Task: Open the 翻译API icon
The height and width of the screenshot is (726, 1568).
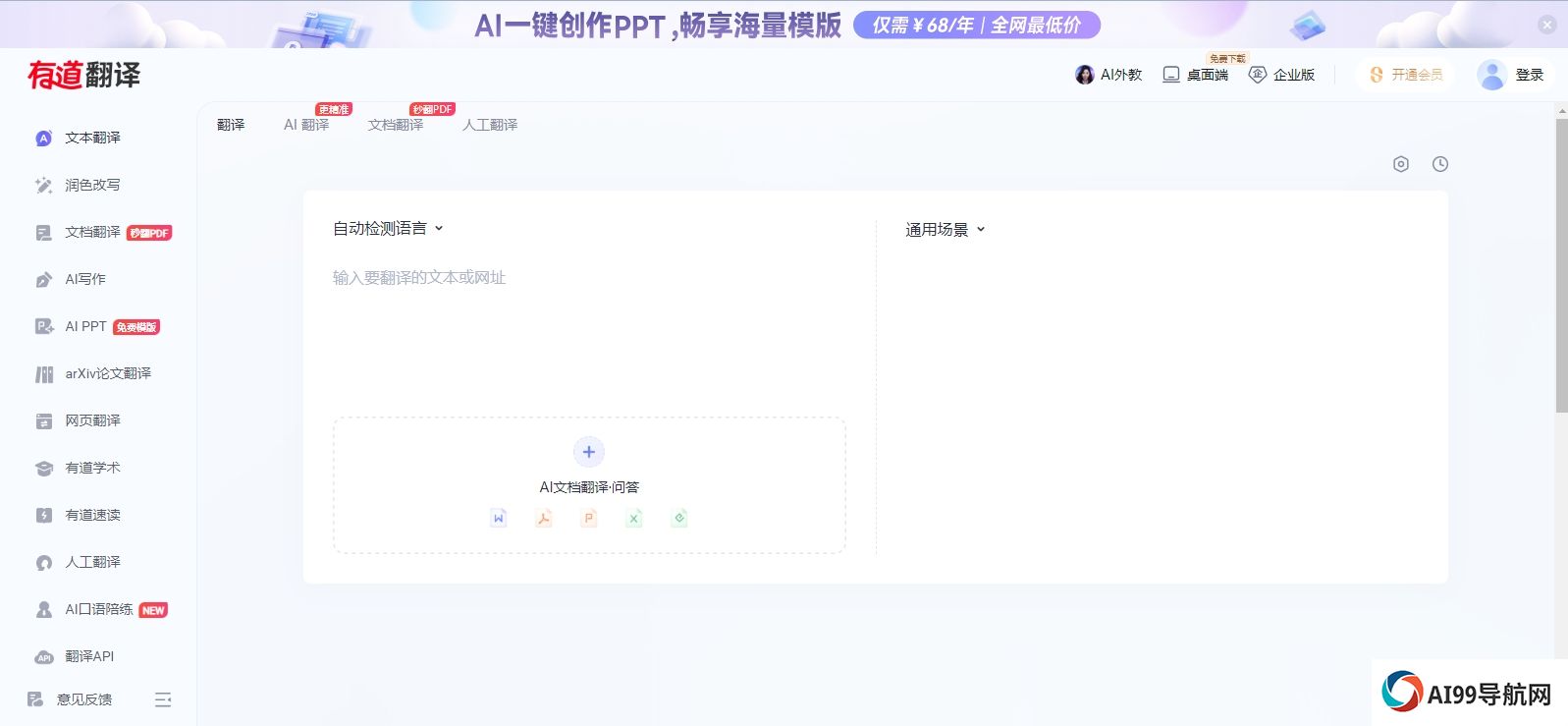Action: coord(44,657)
